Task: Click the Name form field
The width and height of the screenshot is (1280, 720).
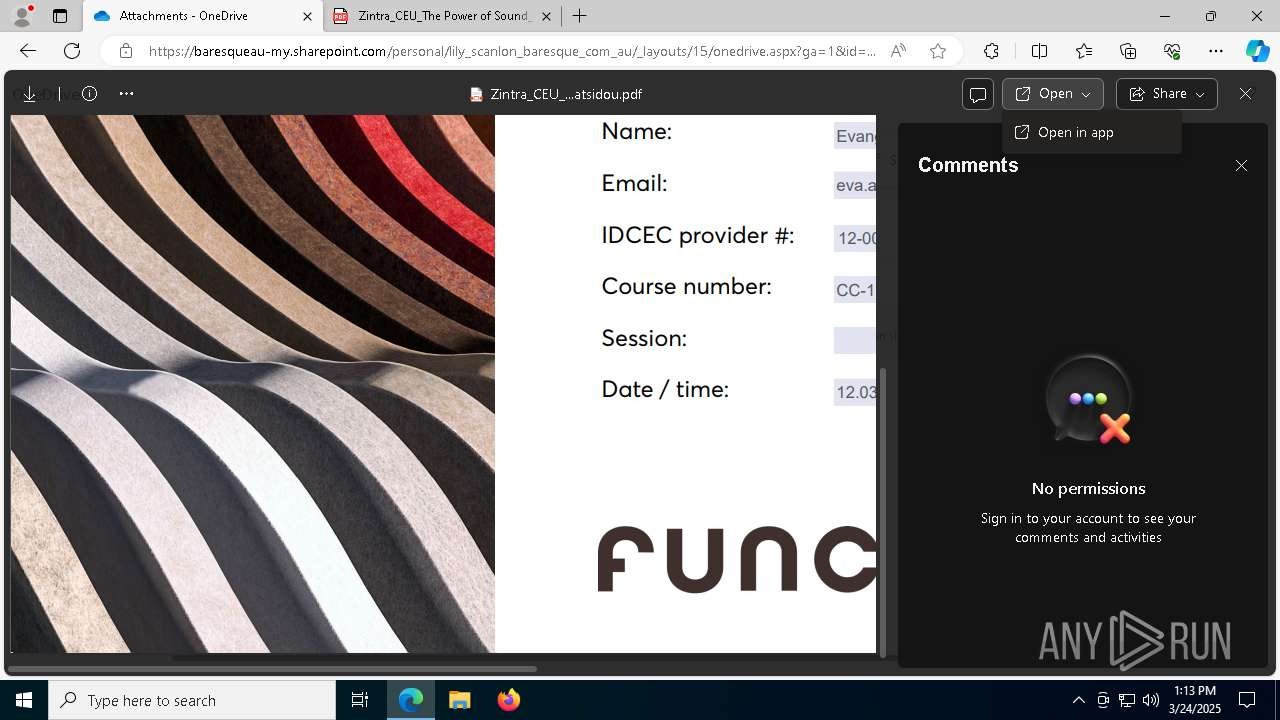Action: [x=855, y=136]
